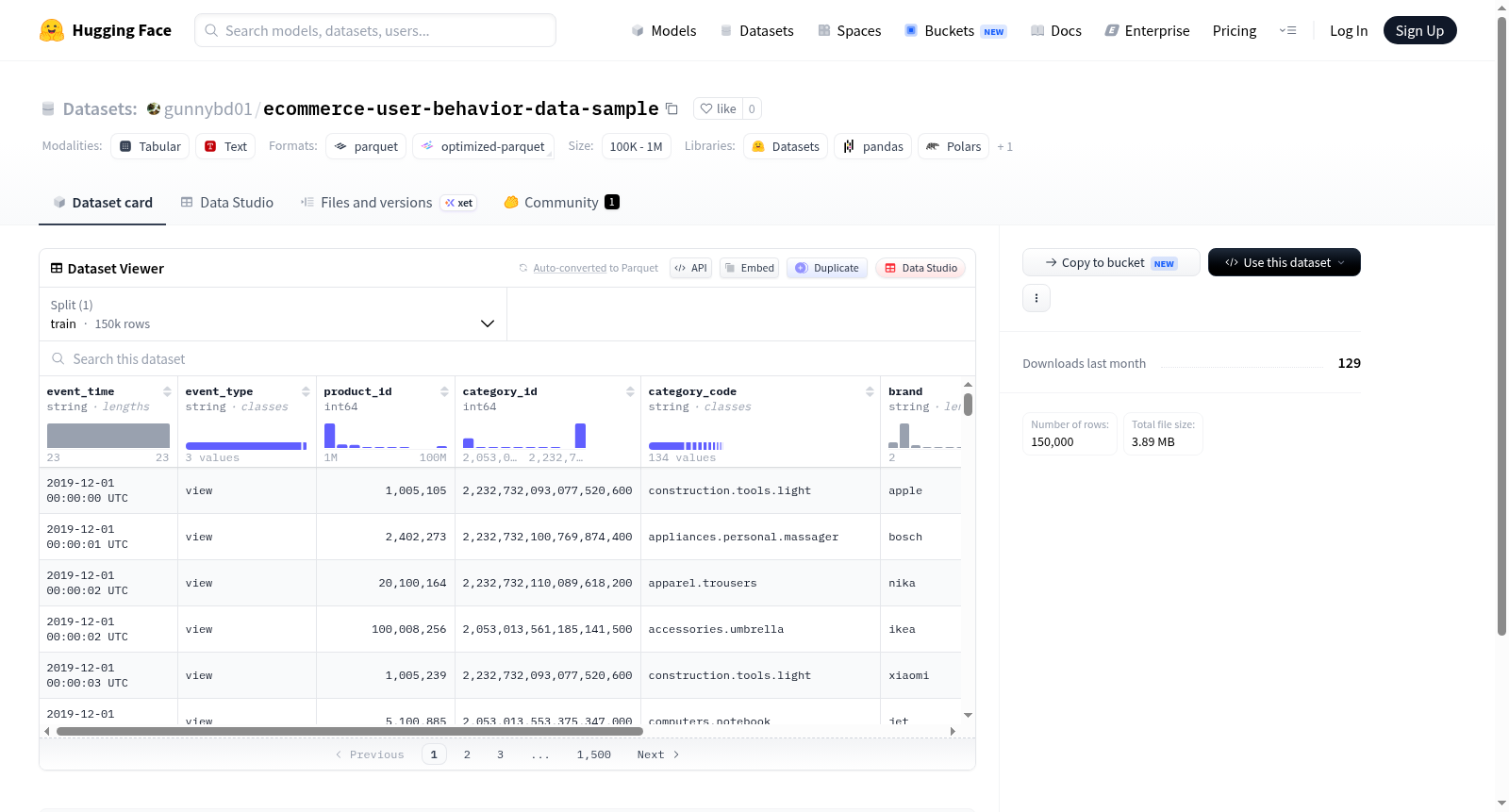Click the product_id distribution histogram
The width and height of the screenshot is (1509, 812).
click(x=386, y=436)
